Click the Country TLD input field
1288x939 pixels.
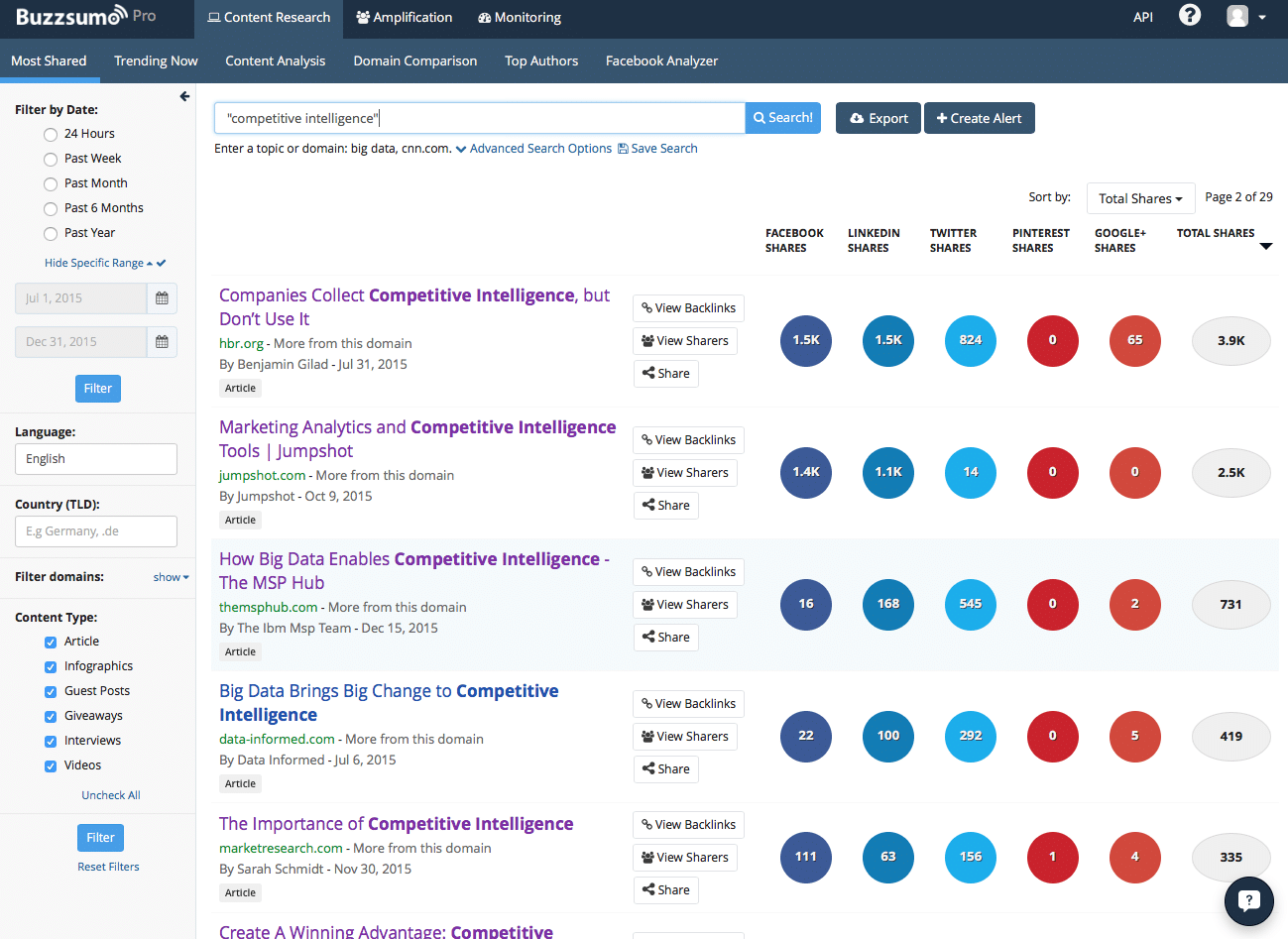96,531
